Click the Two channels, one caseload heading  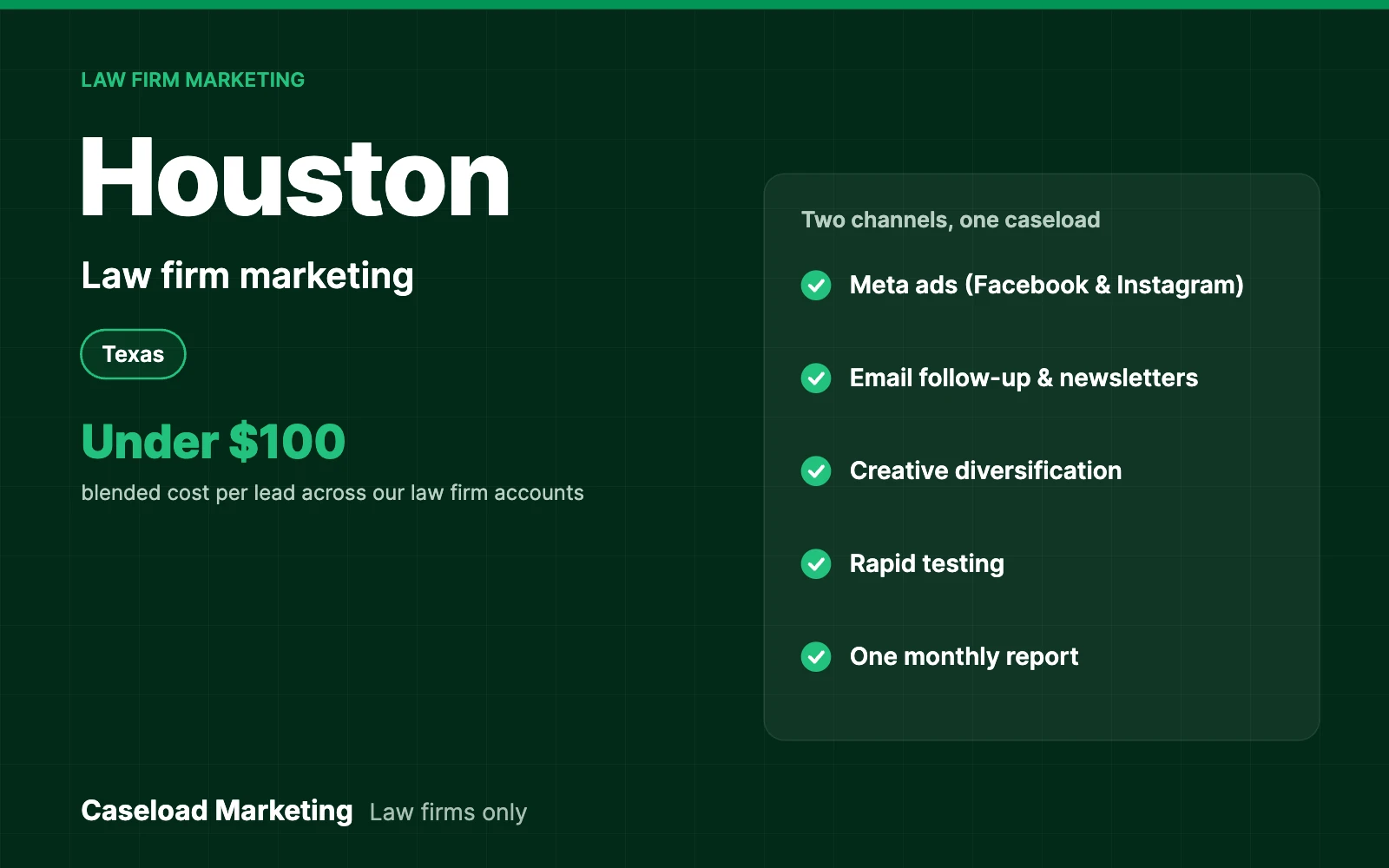click(x=951, y=220)
